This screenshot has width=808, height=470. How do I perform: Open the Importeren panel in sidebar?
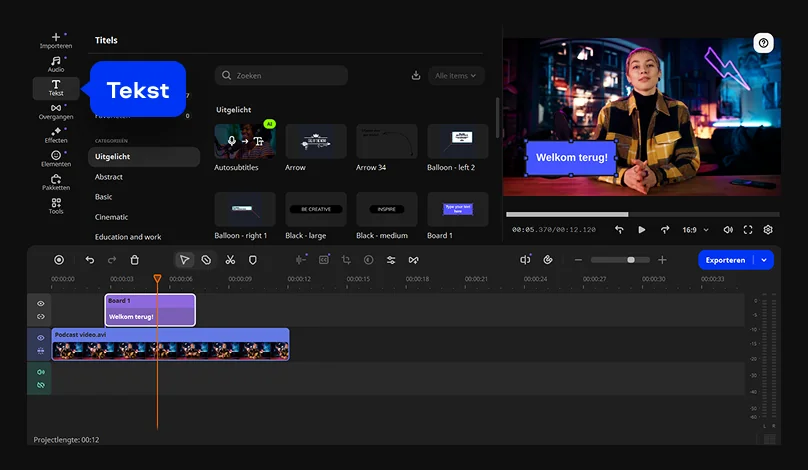coord(55,40)
